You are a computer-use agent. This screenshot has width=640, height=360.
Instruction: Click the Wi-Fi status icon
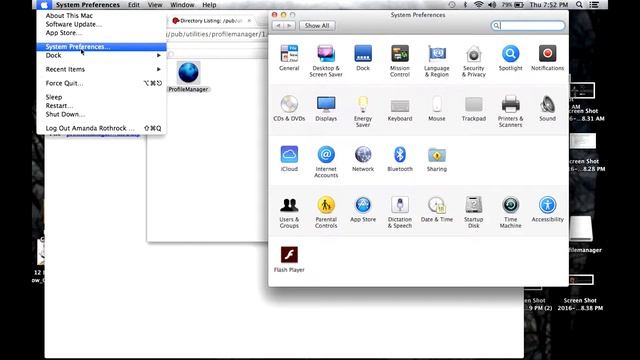click(x=478, y=5)
